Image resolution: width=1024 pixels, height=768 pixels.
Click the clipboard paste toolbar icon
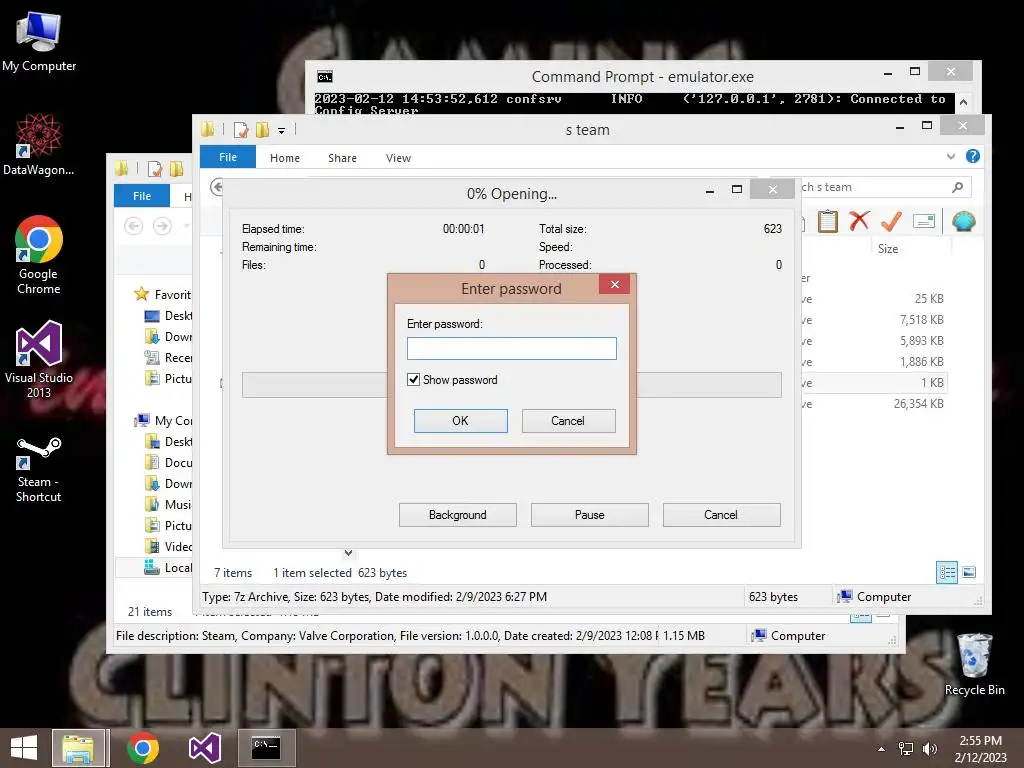click(827, 221)
